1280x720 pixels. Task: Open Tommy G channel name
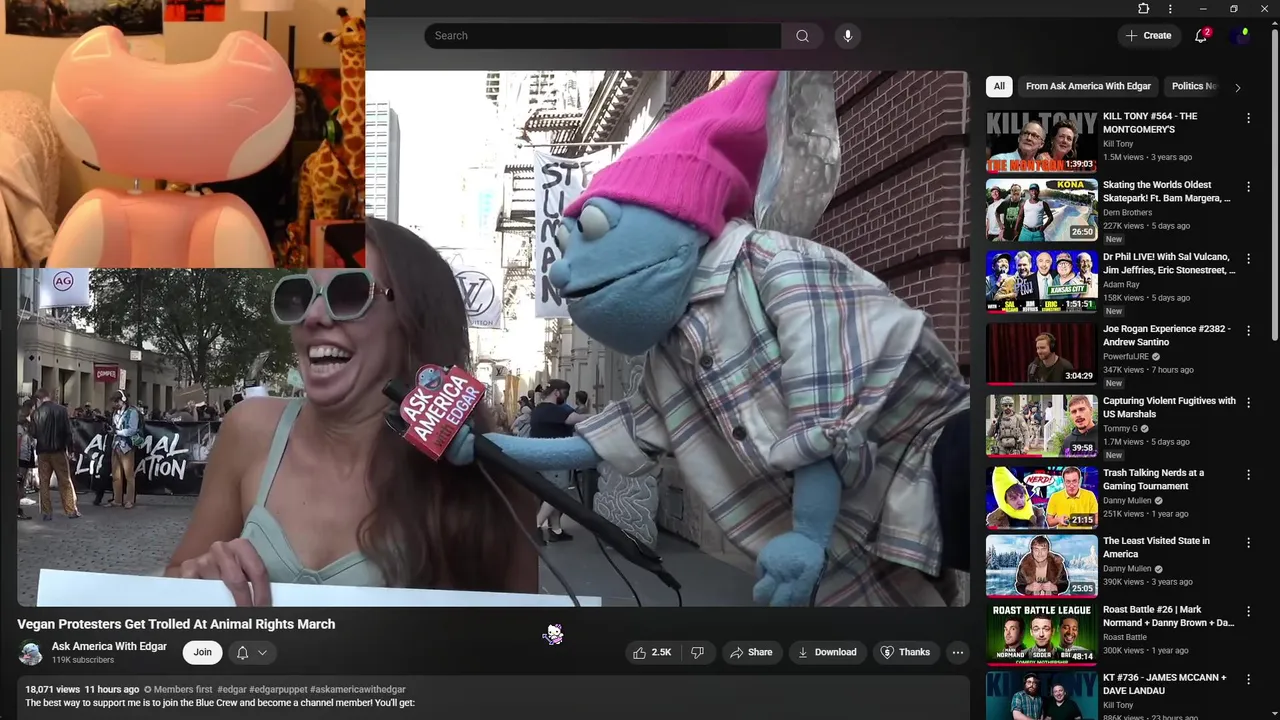[x=1120, y=428]
